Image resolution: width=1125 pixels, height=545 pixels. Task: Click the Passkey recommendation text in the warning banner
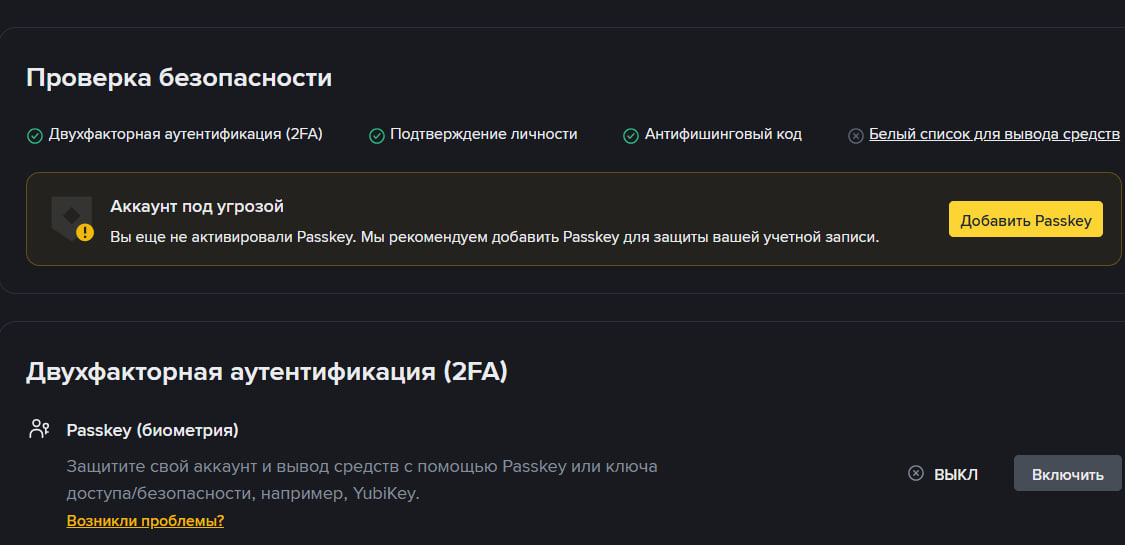click(494, 238)
